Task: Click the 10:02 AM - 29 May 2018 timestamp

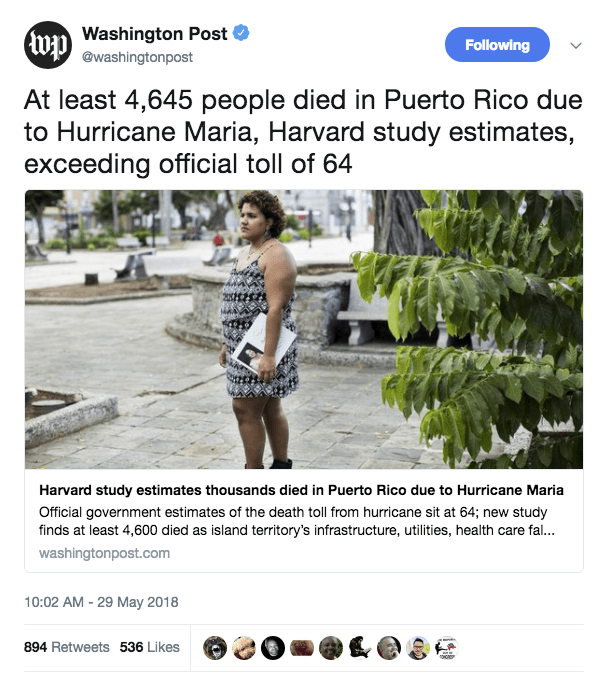Action: (101, 603)
